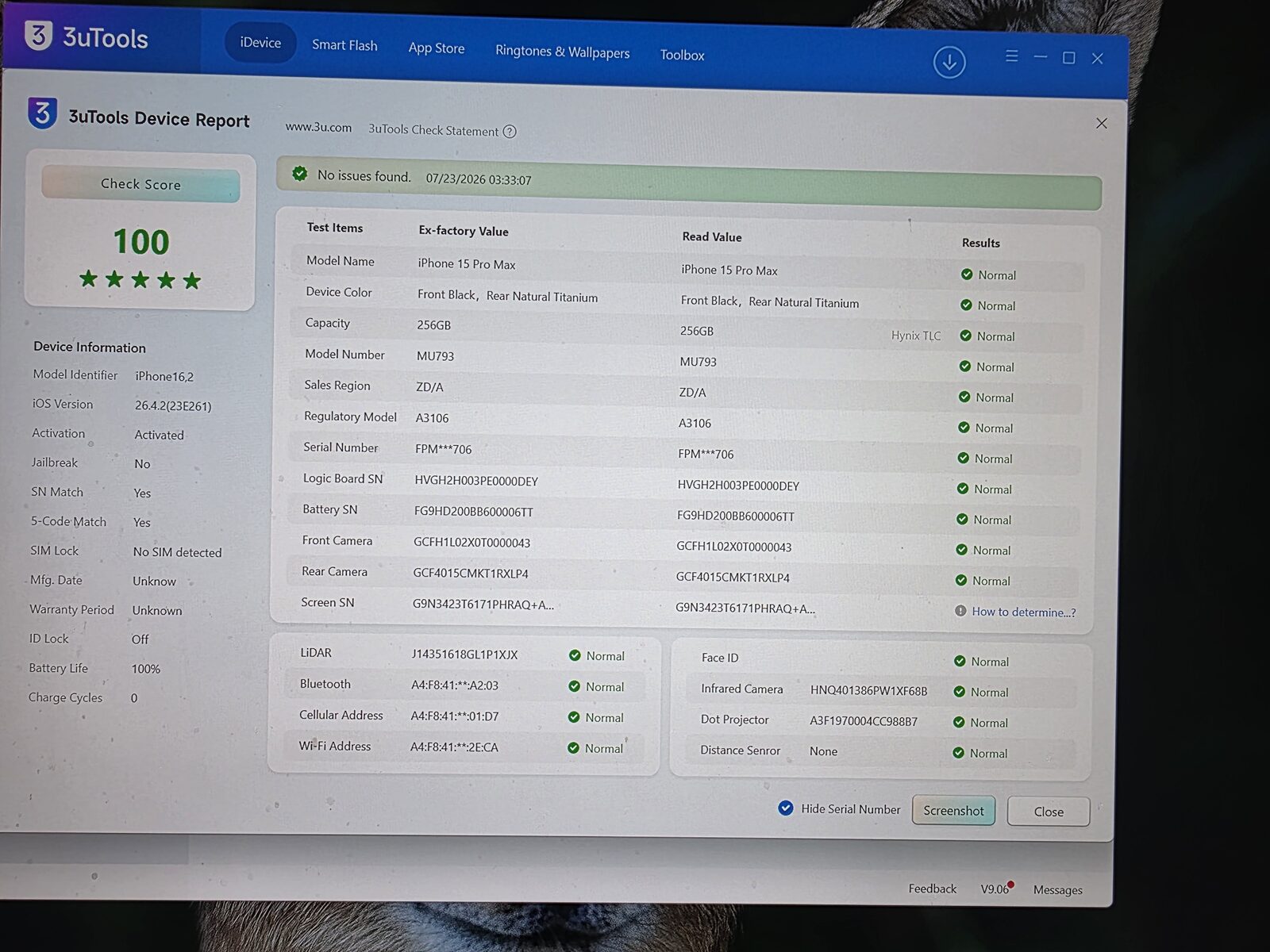Select Infrared Camera value HNQ401386PW1XF68B

pos(868,690)
